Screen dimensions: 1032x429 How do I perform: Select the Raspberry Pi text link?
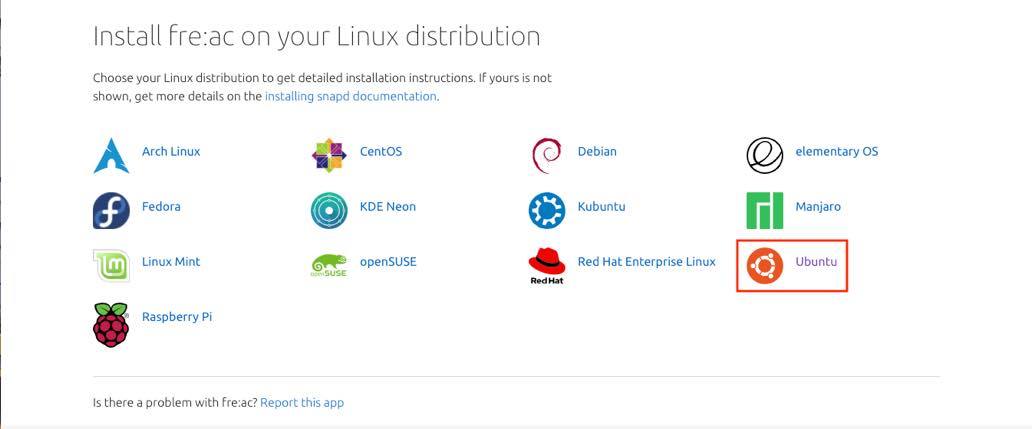(x=177, y=317)
